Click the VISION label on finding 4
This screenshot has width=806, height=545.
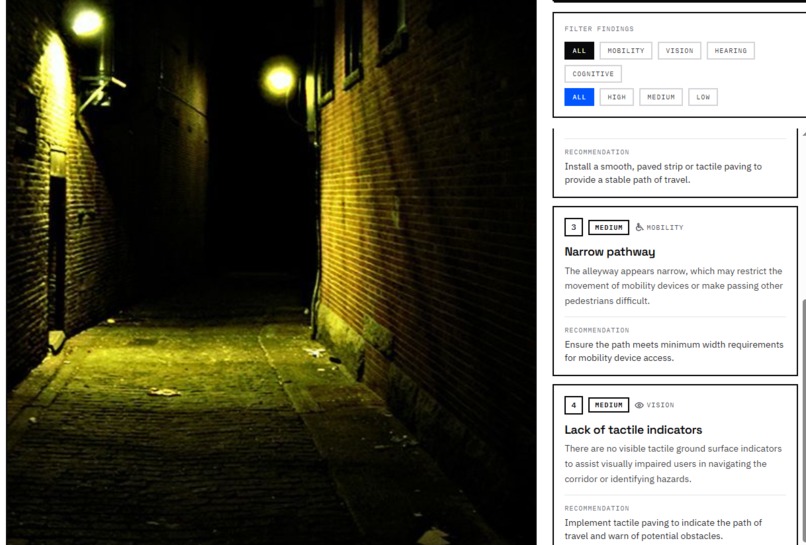pyautogui.click(x=660, y=405)
